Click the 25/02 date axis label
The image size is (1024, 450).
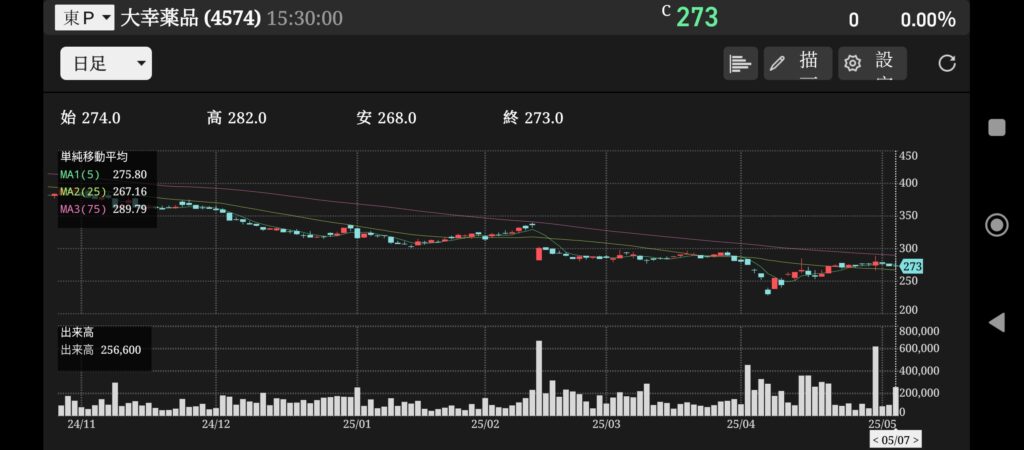(485, 424)
